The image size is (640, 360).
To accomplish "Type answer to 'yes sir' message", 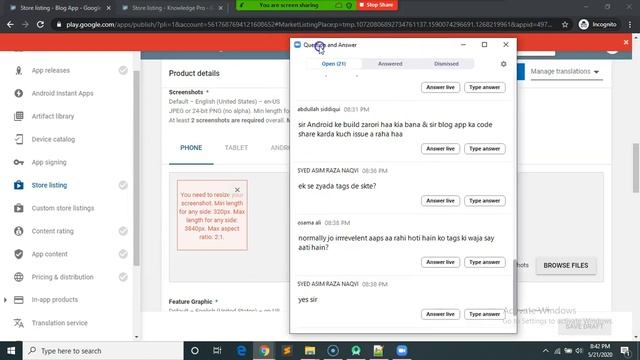I will click(x=484, y=314).
